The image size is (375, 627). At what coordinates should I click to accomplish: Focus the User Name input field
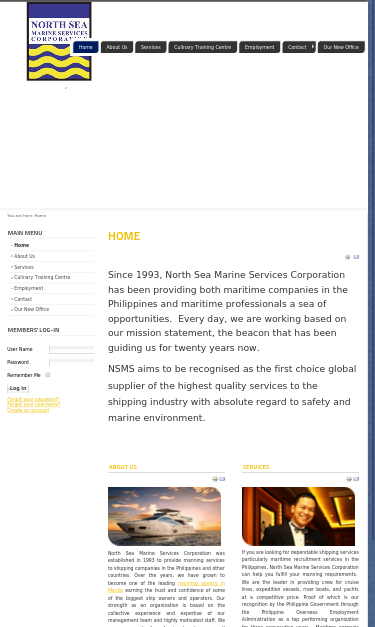72,350
